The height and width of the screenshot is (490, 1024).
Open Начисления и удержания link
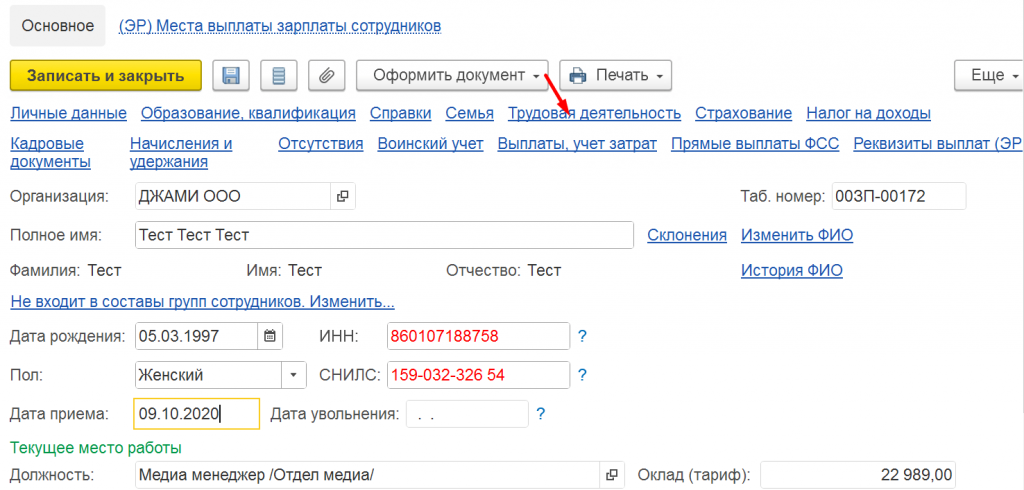pyautogui.click(x=182, y=153)
